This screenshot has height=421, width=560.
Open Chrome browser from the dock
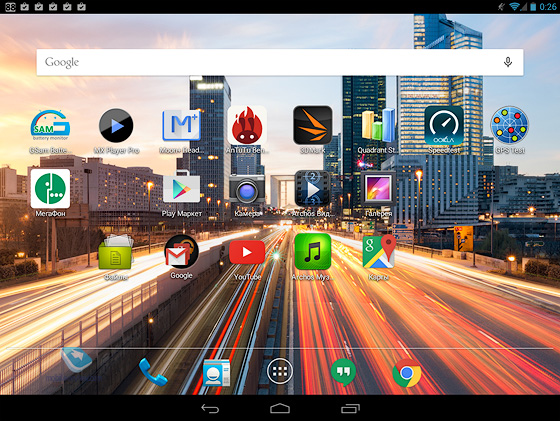[x=406, y=373]
